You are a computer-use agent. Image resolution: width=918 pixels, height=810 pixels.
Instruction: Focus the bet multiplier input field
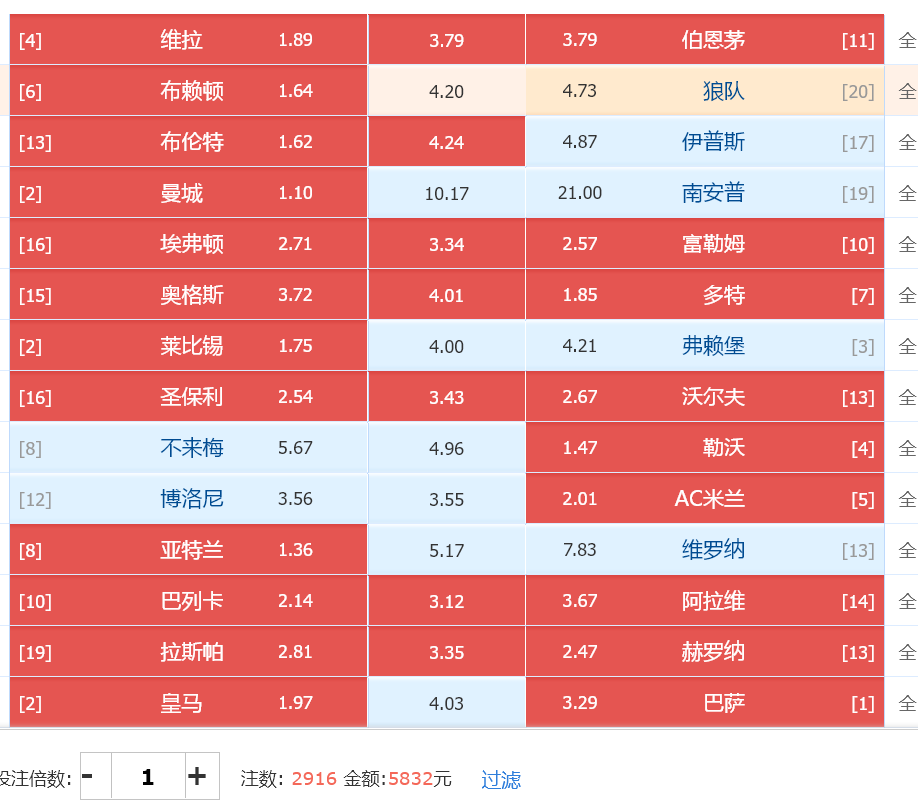pyautogui.click(x=148, y=776)
